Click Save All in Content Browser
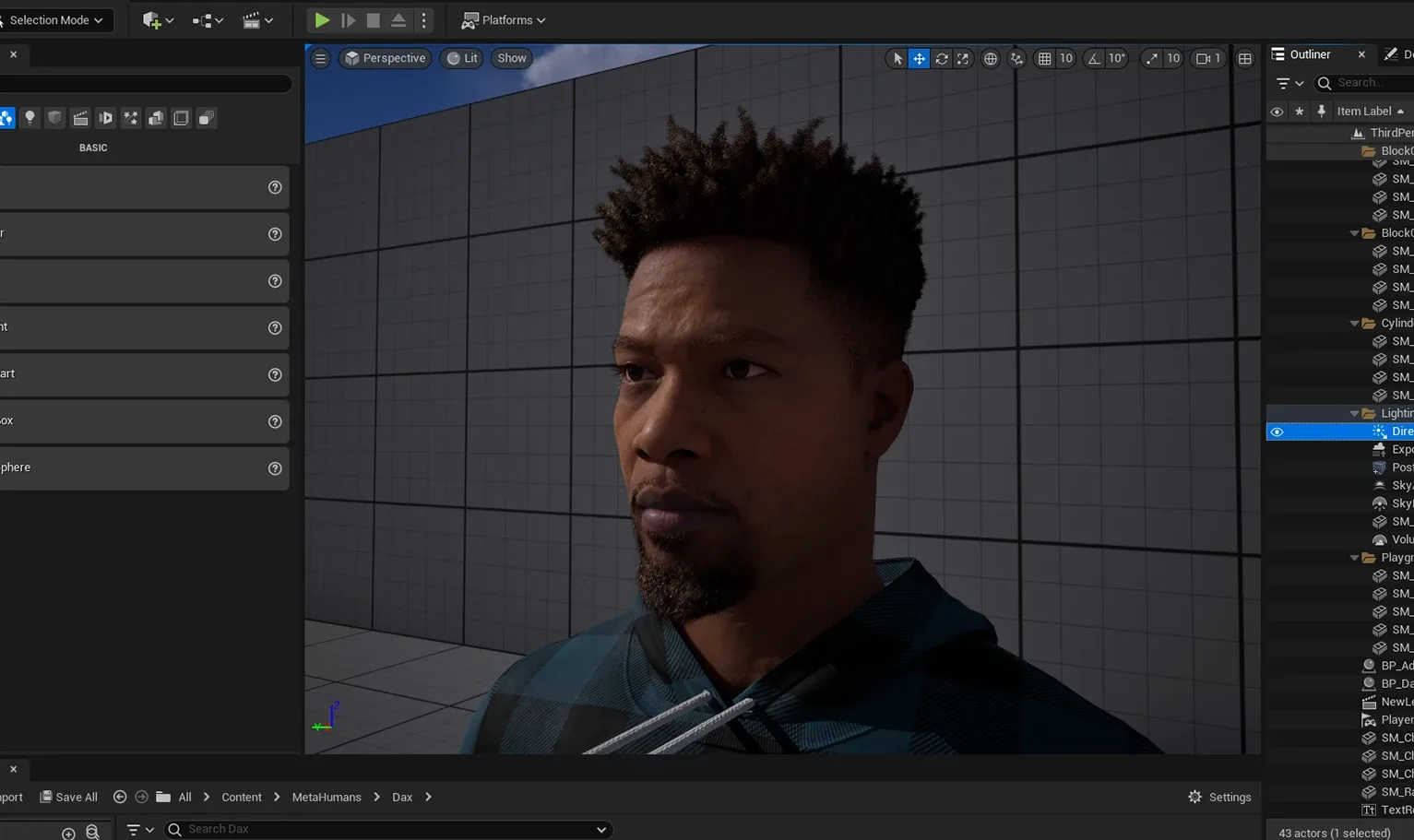The height and width of the screenshot is (840, 1414). [x=68, y=797]
